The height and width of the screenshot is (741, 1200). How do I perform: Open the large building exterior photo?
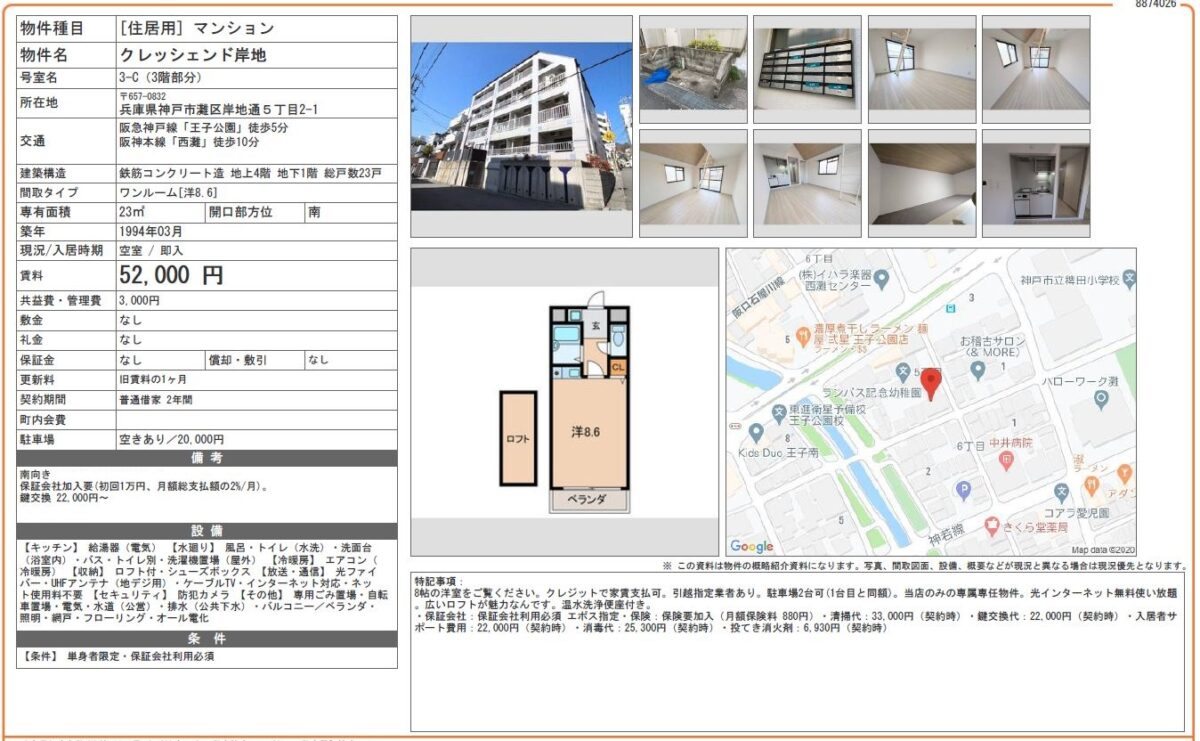521,127
